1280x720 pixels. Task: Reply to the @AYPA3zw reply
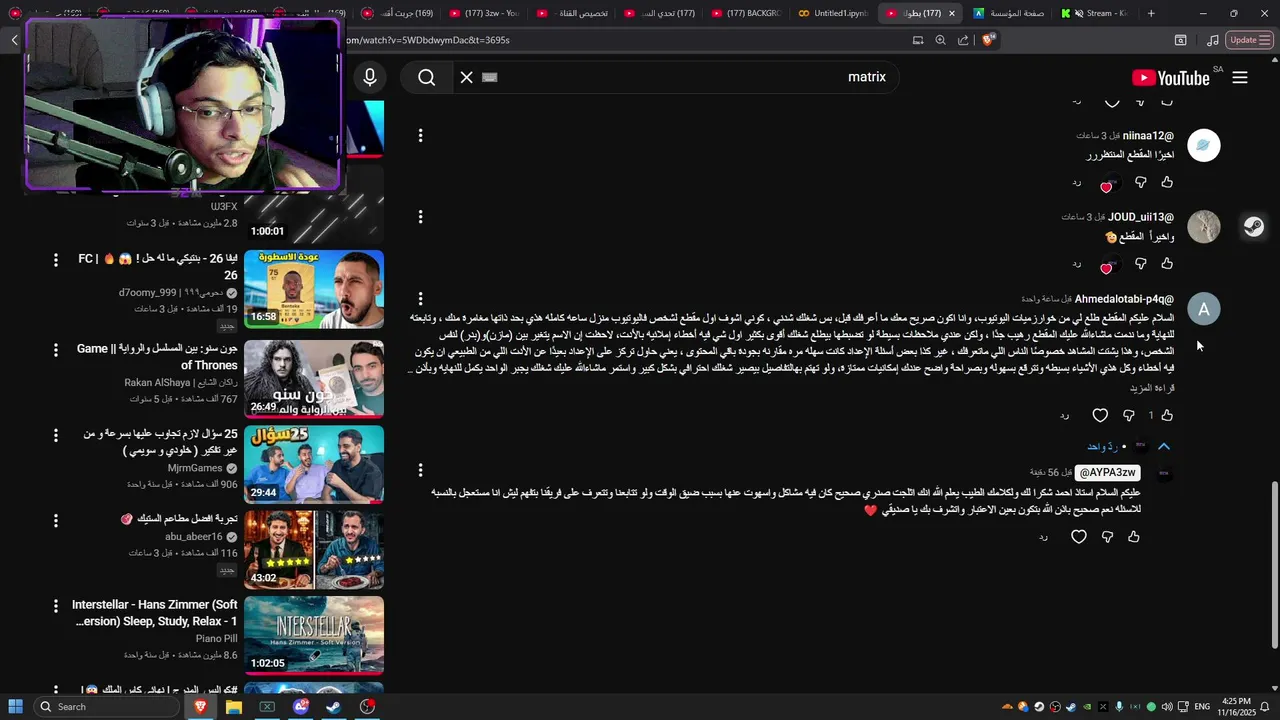1043,538
